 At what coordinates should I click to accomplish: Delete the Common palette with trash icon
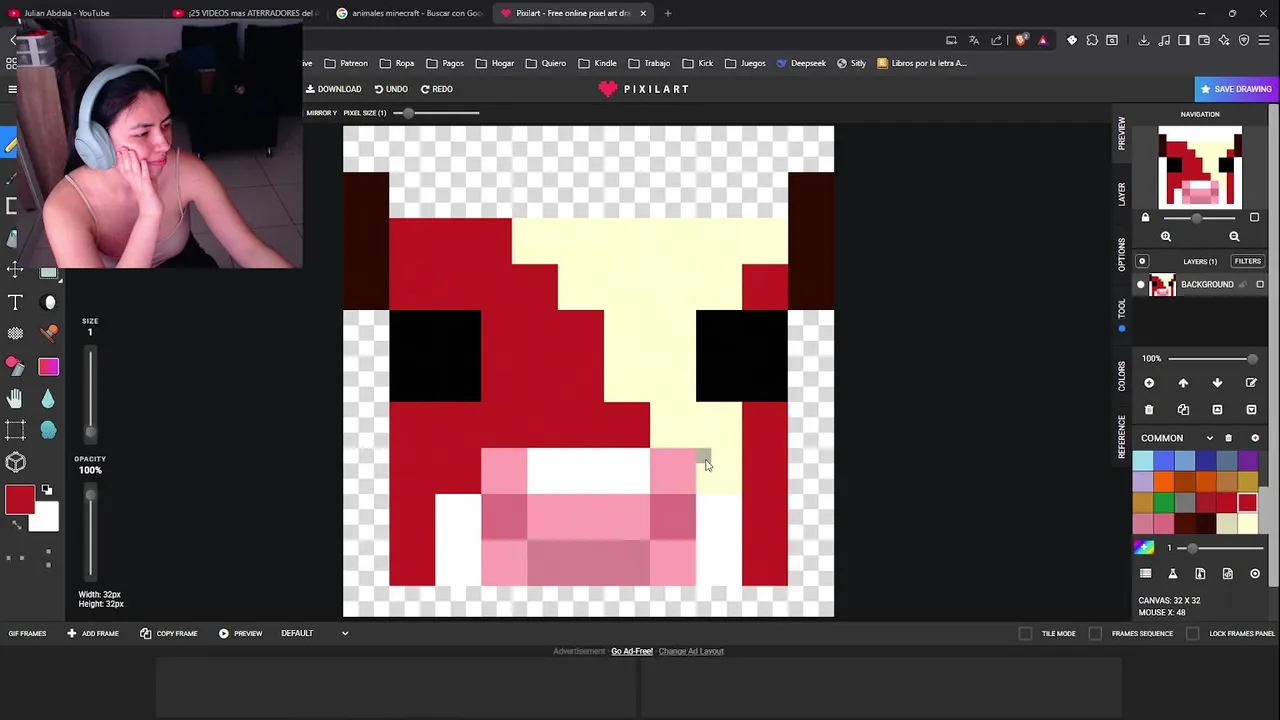click(x=1229, y=438)
